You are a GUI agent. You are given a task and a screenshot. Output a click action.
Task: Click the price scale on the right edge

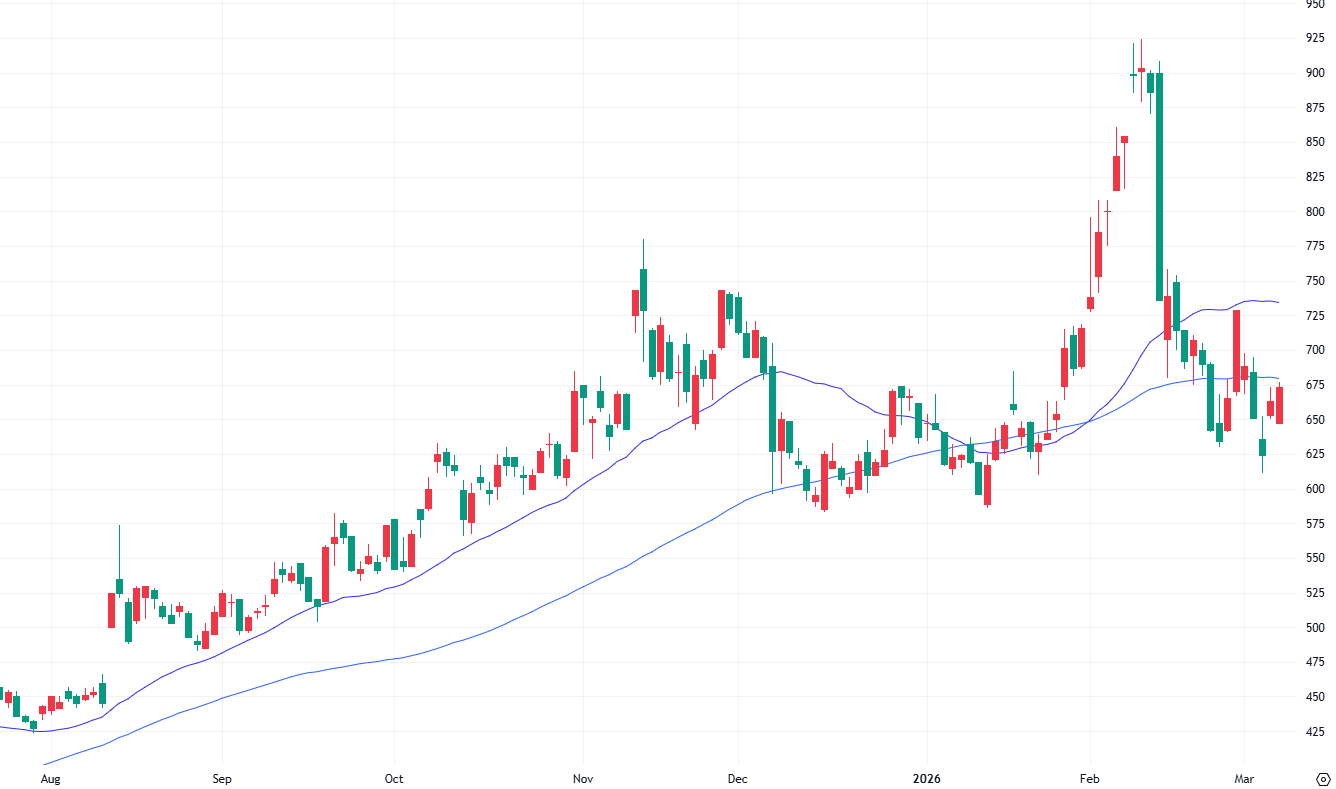tap(1313, 400)
